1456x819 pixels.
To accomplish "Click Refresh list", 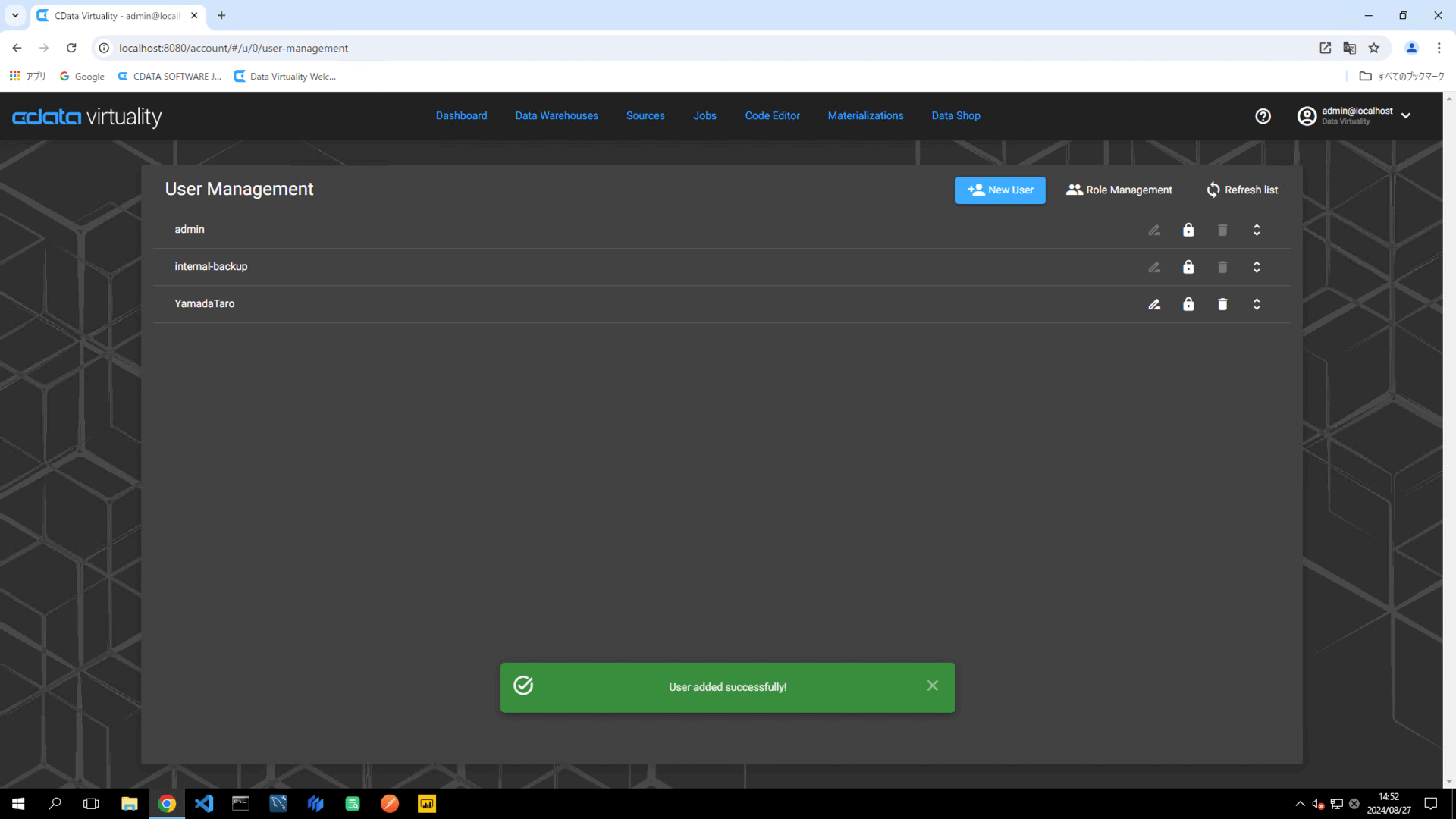I will pyautogui.click(x=1242, y=190).
